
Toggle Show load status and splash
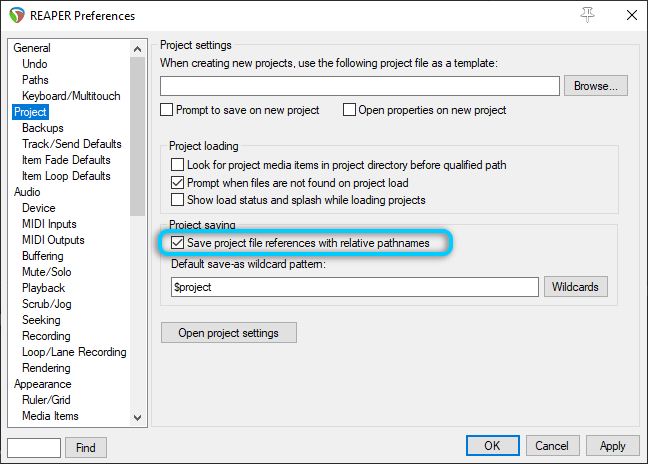(178, 200)
